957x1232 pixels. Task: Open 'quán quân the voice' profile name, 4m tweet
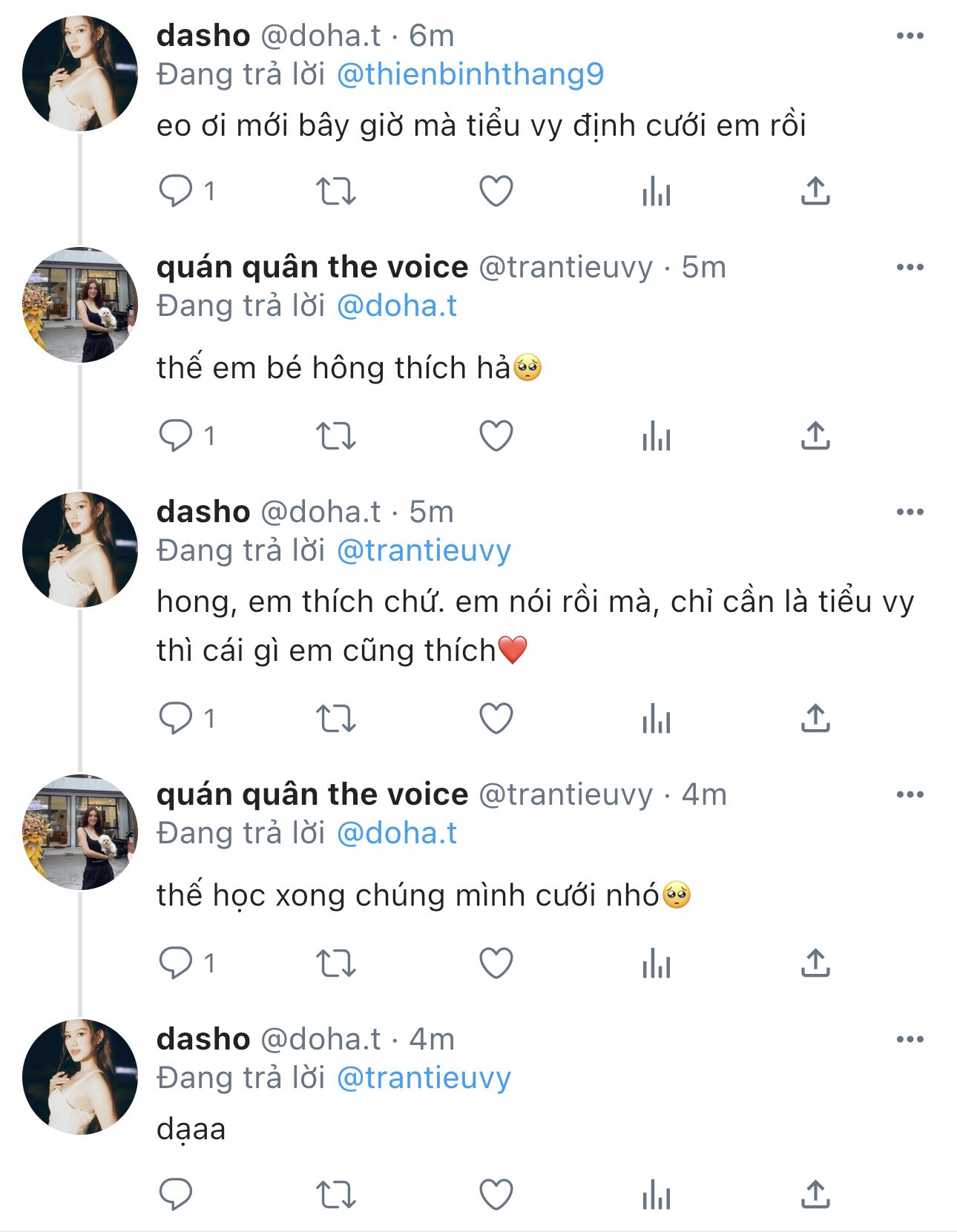312,794
